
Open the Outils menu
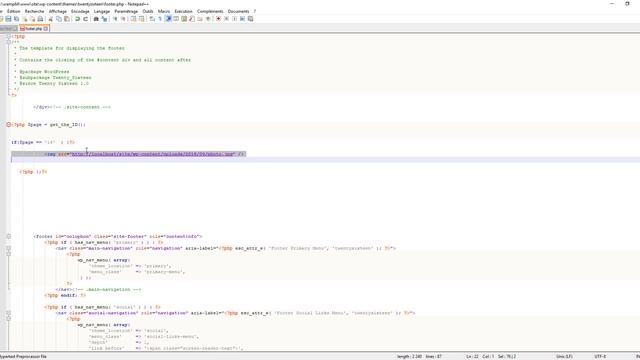pyautogui.click(x=148, y=11)
